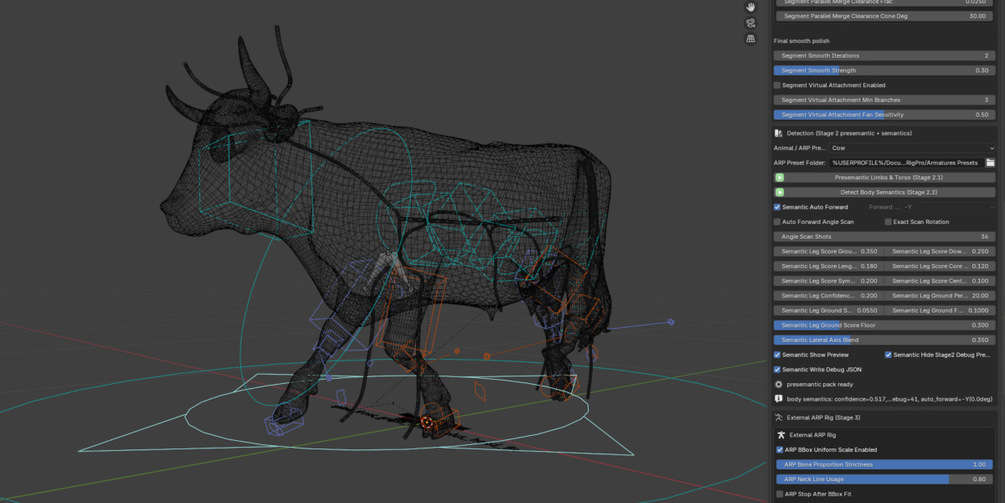Enable Auto Forward Angle Scan checkbox

click(777, 222)
